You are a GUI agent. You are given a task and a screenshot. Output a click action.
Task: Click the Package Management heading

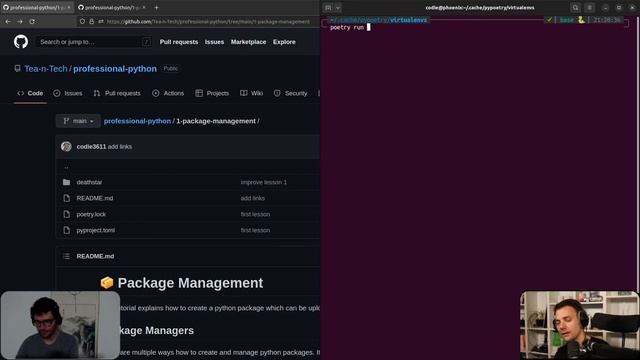point(190,283)
